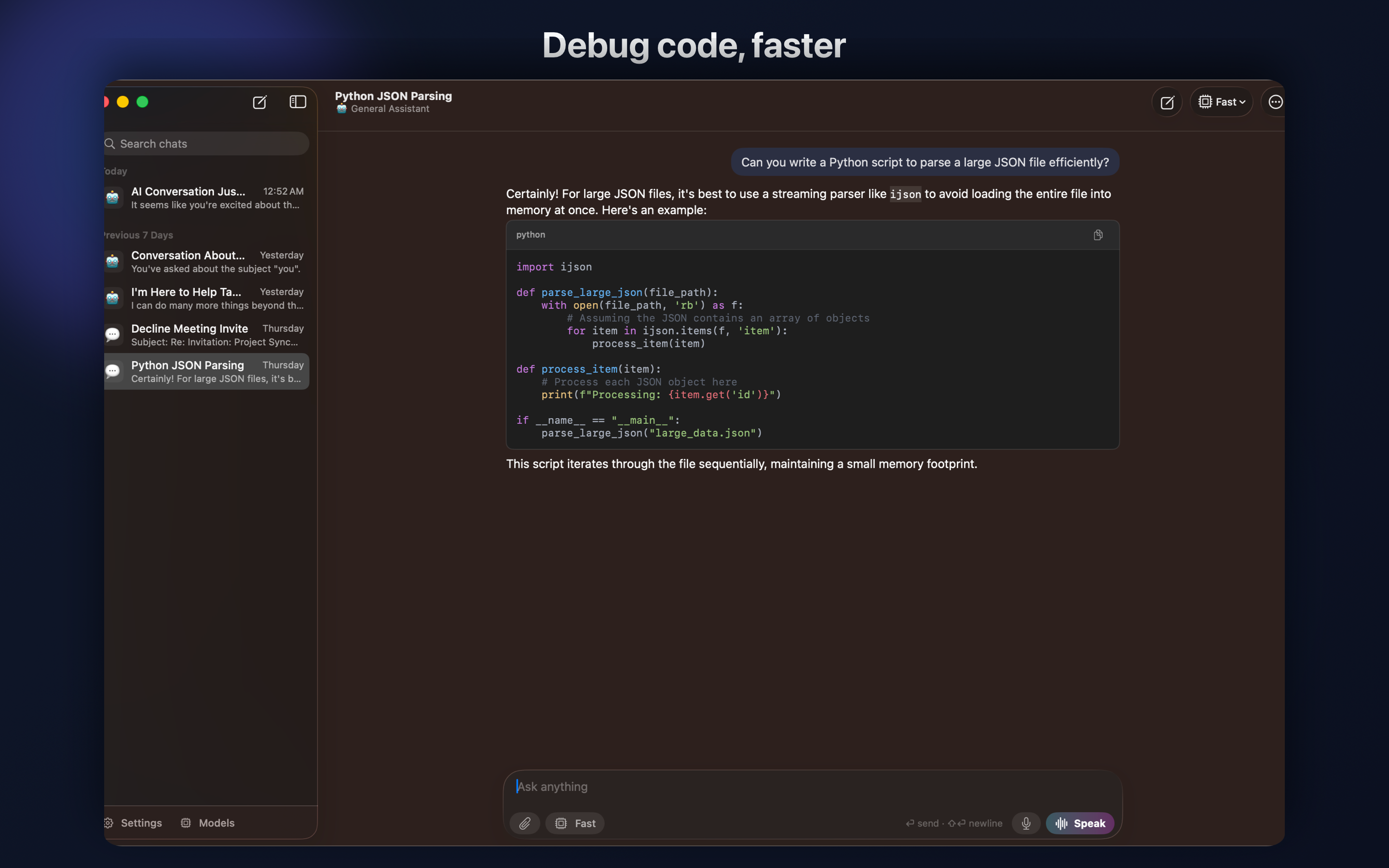Toggle the sidebar panel icon
Viewport: 1389px width, 868px height.
297,102
